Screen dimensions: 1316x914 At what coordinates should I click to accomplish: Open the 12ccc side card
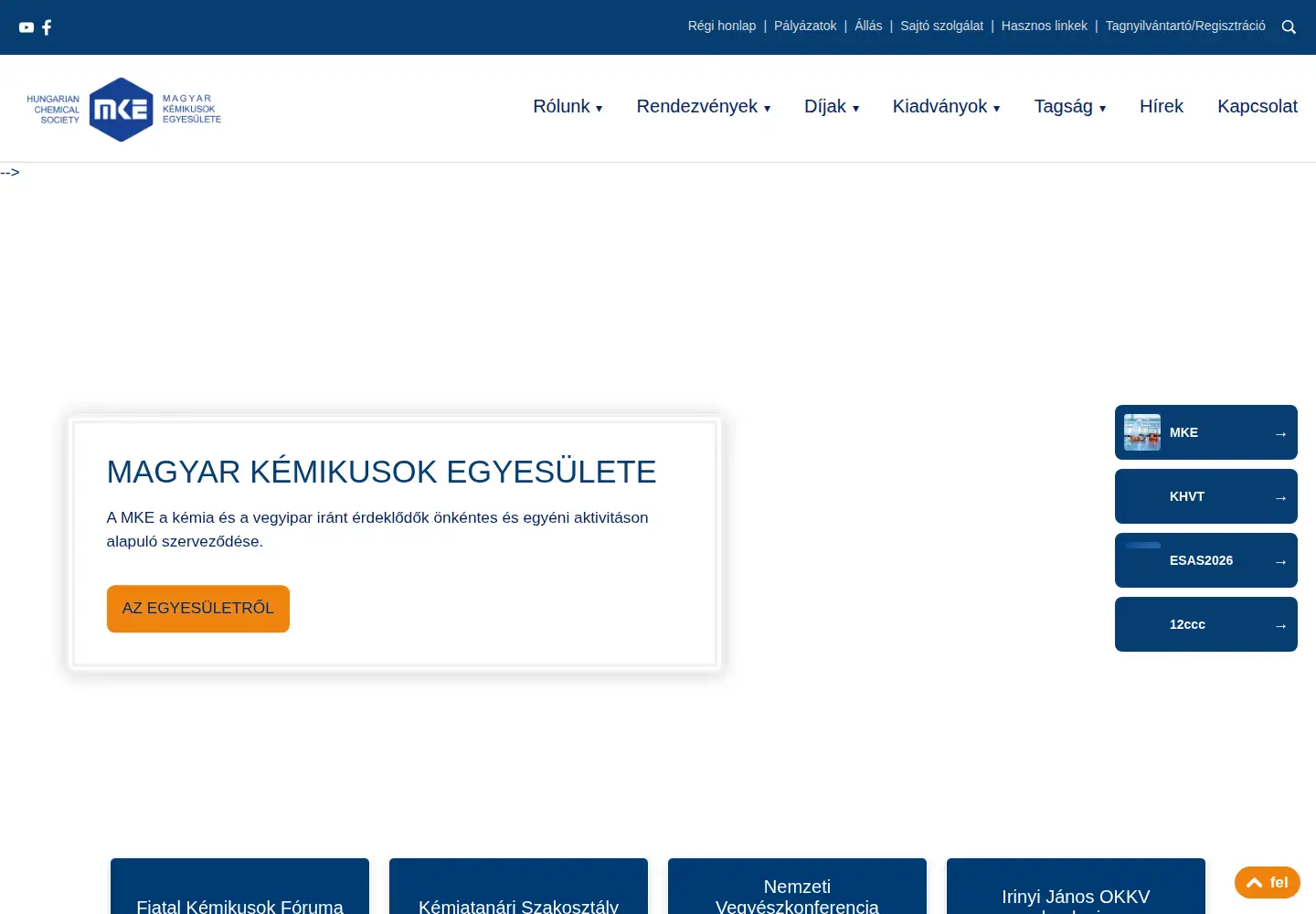click(x=1206, y=624)
